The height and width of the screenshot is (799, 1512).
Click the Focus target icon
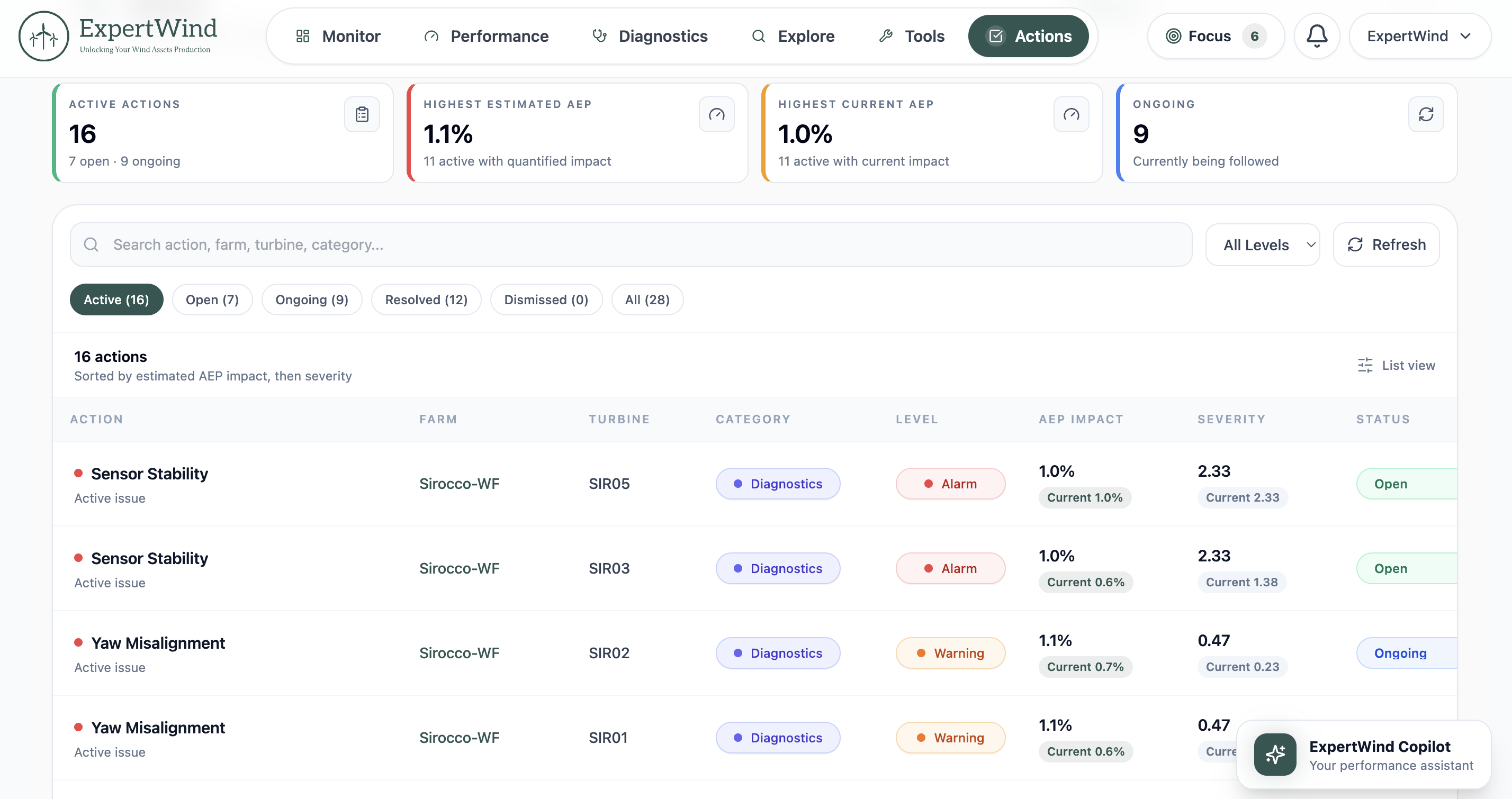coord(1173,36)
